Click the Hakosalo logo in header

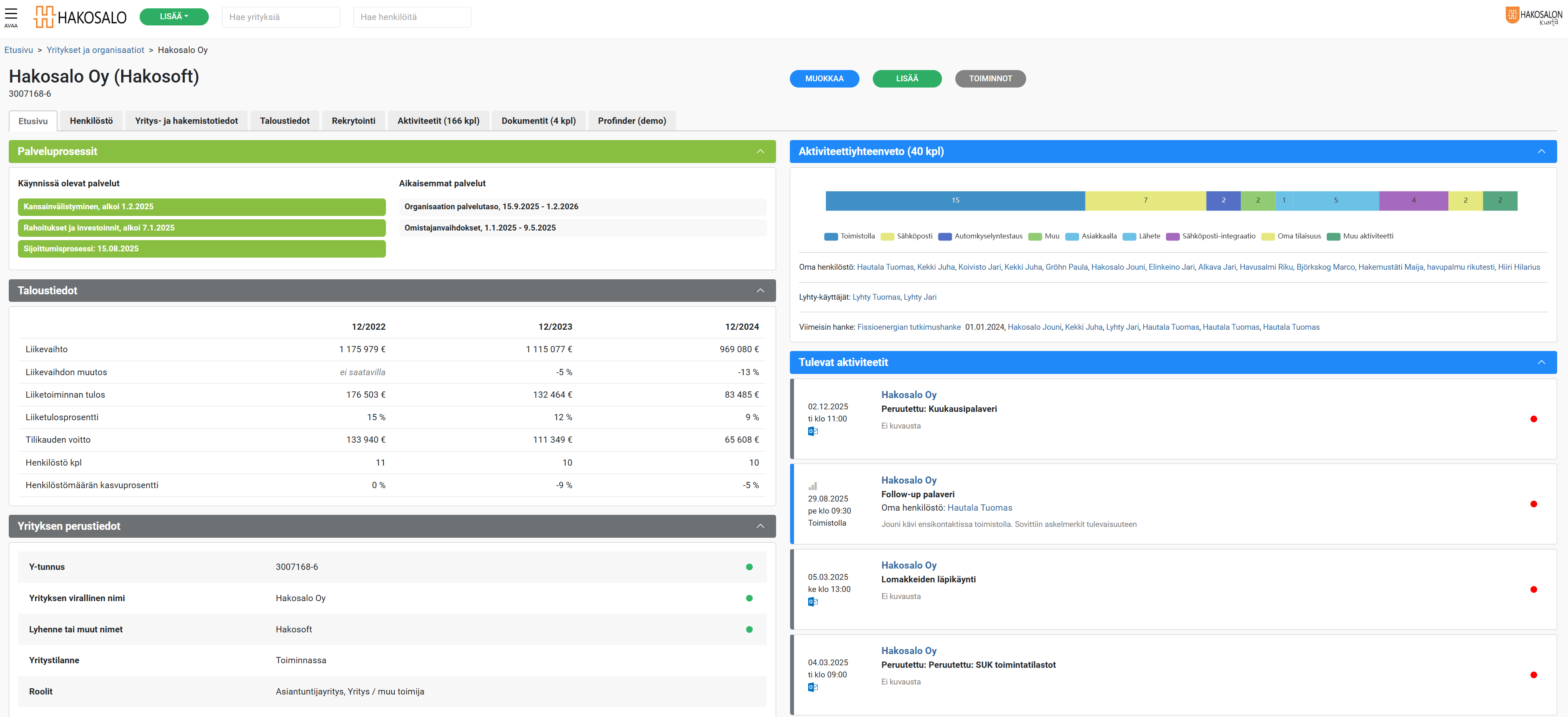click(x=80, y=17)
